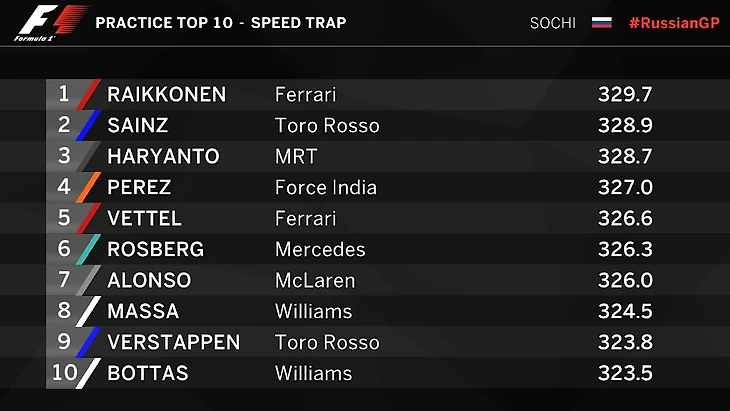The image size is (730, 411).
Task: Click the BOTTAS driver name
Action: click(147, 374)
